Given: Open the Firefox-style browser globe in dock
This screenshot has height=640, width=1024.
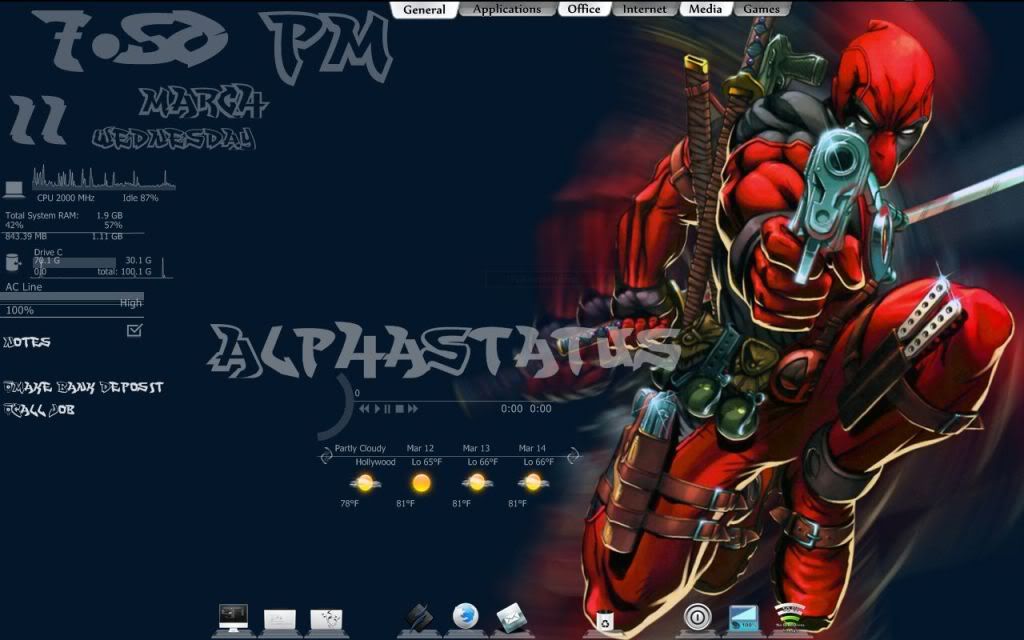Looking at the screenshot, I should (x=465, y=616).
